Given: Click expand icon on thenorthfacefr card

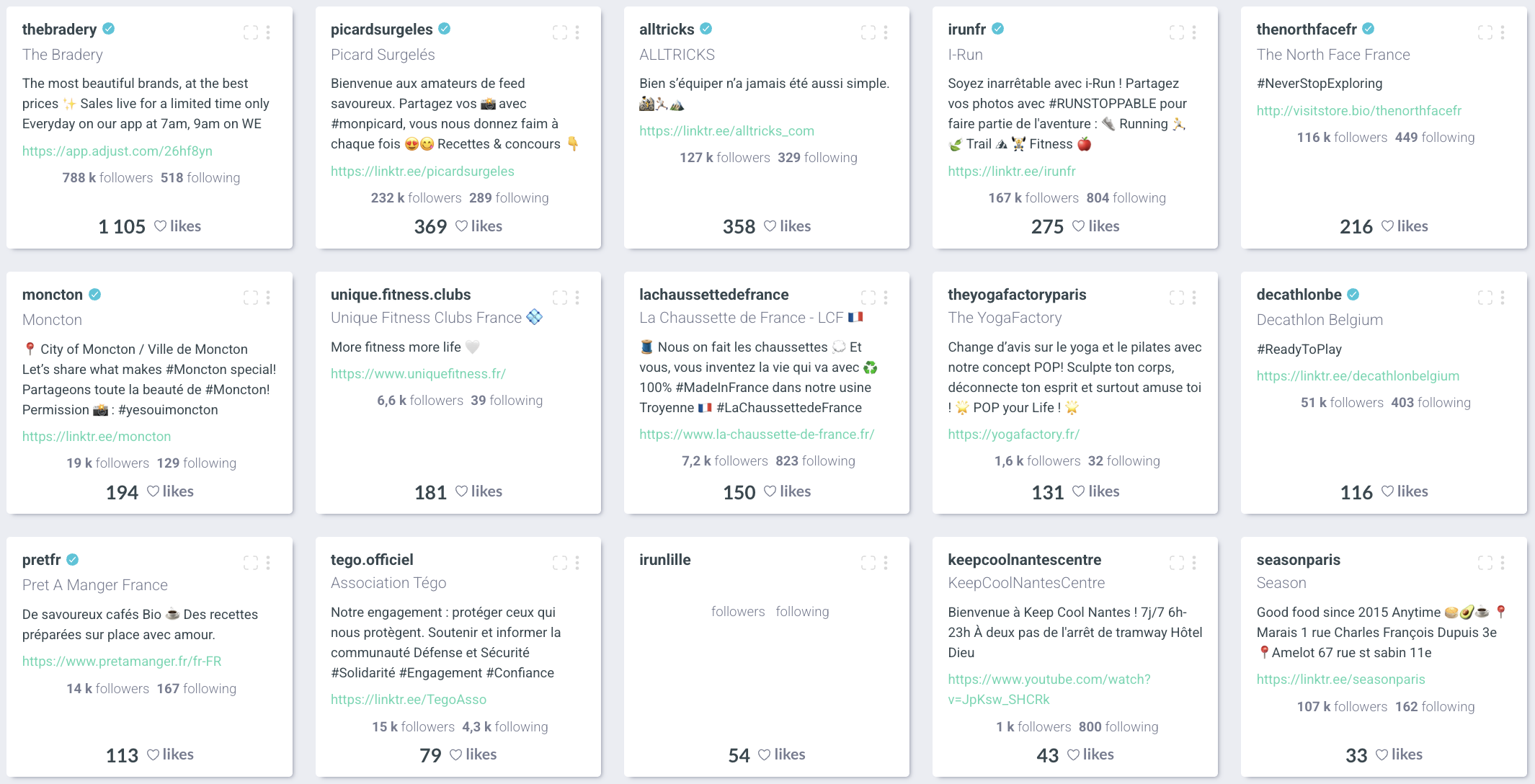Looking at the screenshot, I should (1485, 32).
